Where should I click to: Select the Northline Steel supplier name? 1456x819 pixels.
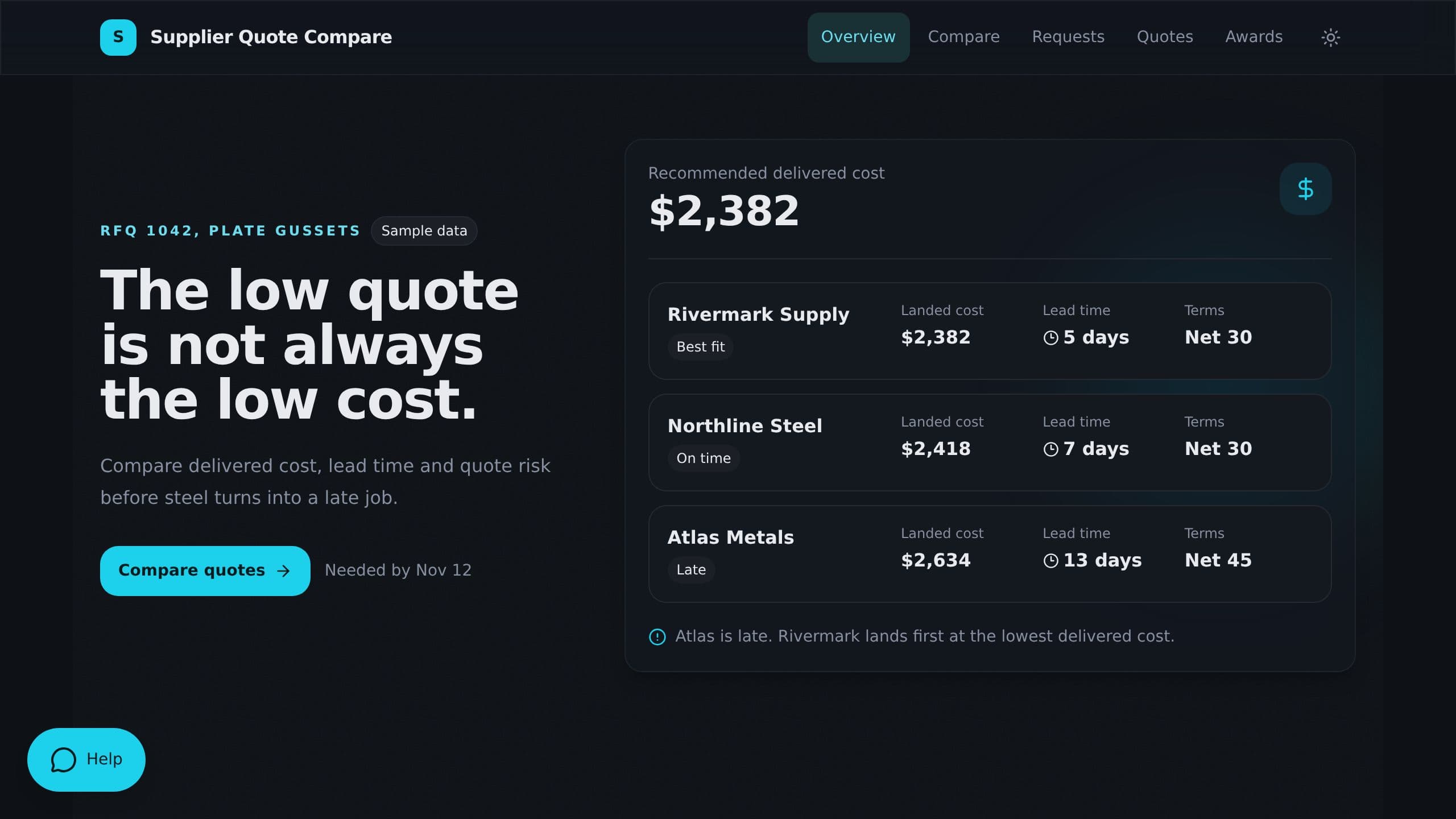pos(744,426)
